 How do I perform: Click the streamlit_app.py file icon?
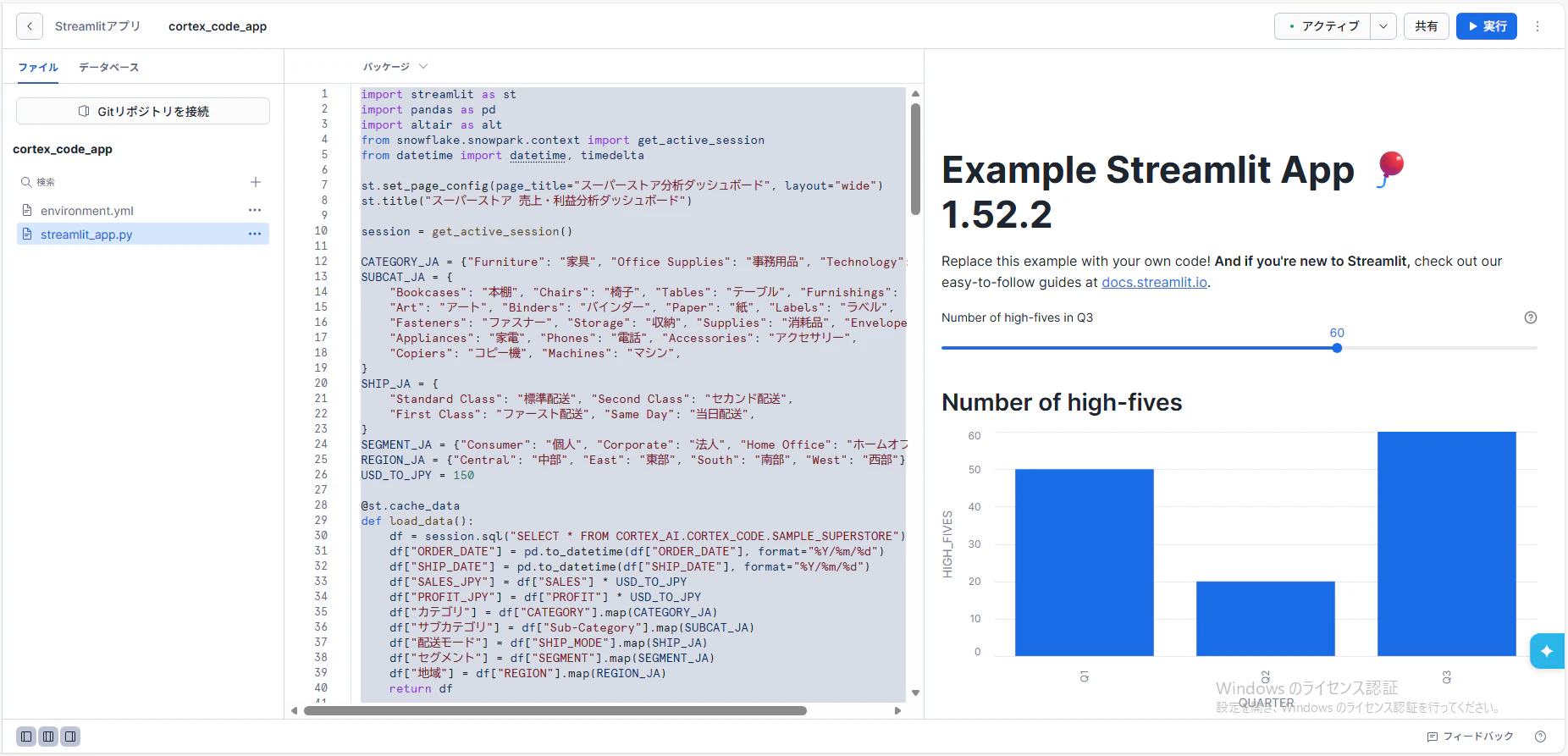[27, 234]
